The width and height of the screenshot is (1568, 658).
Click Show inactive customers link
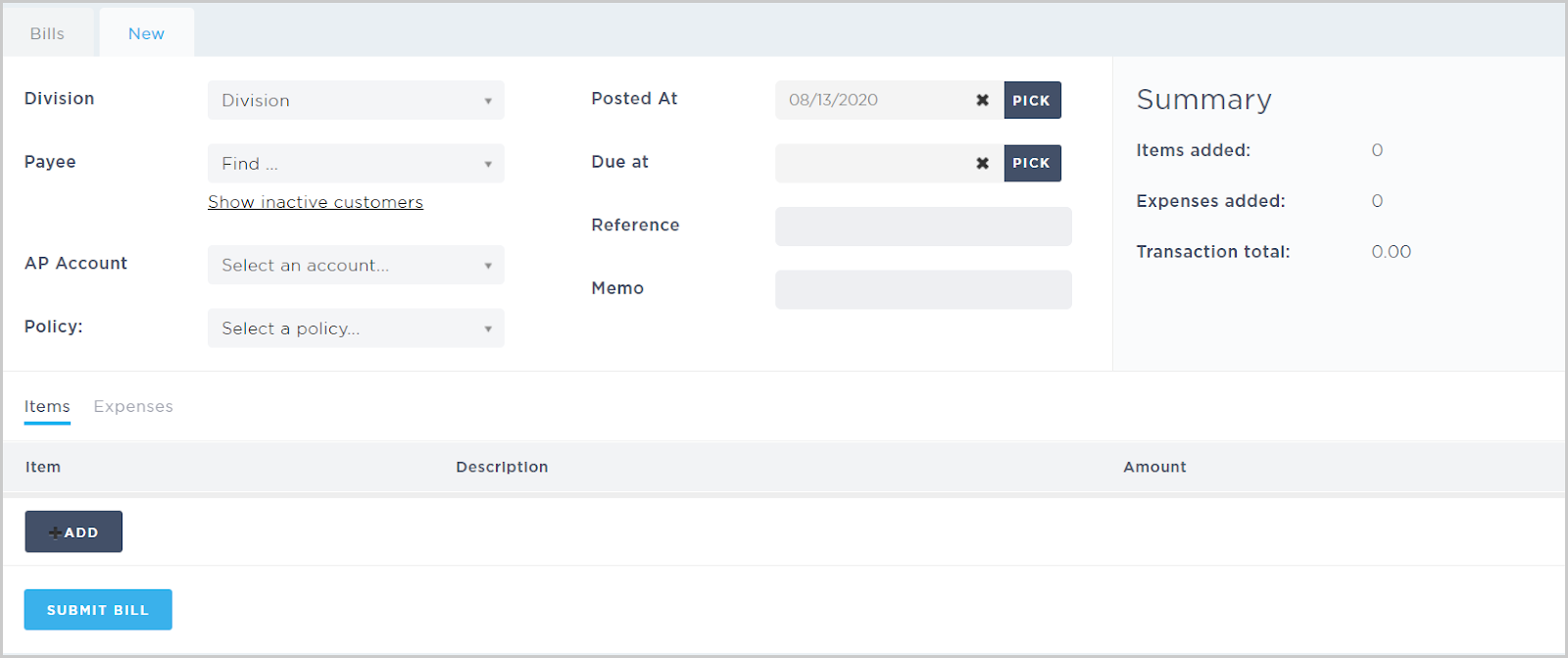[x=316, y=202]
